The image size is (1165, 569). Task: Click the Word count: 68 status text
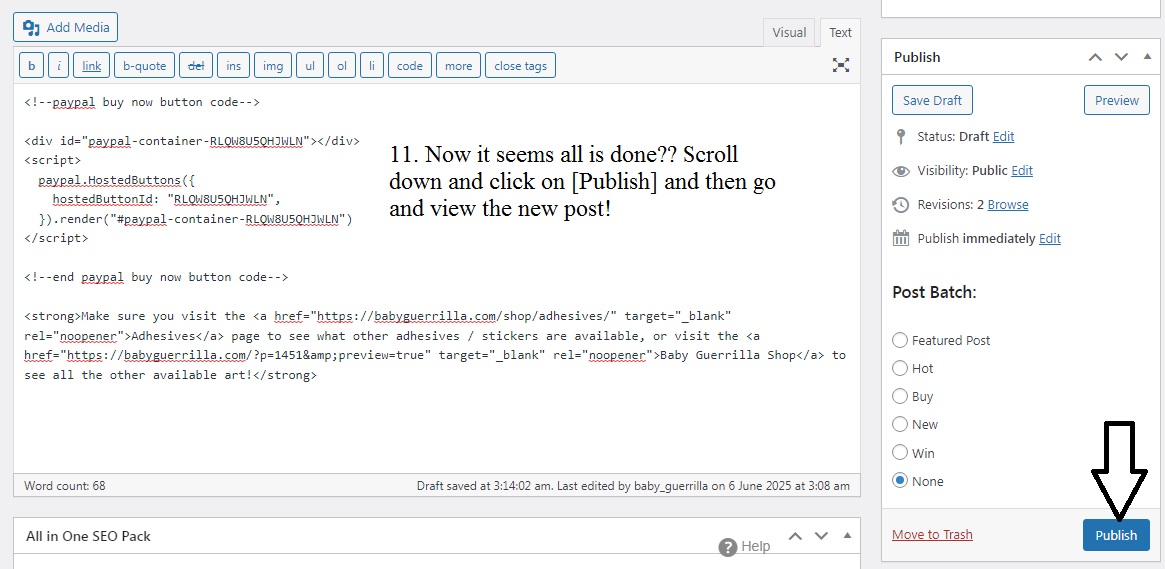(65, 486)
